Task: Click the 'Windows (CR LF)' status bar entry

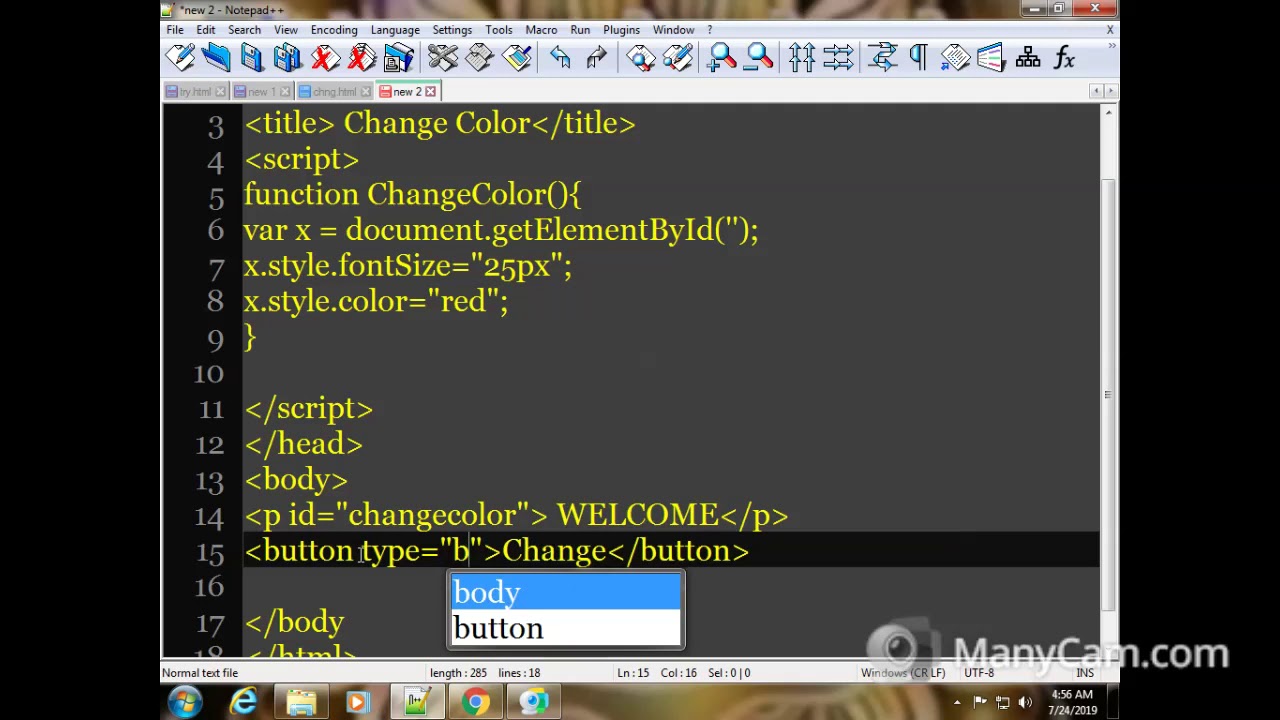Action: tap(903, 673)
